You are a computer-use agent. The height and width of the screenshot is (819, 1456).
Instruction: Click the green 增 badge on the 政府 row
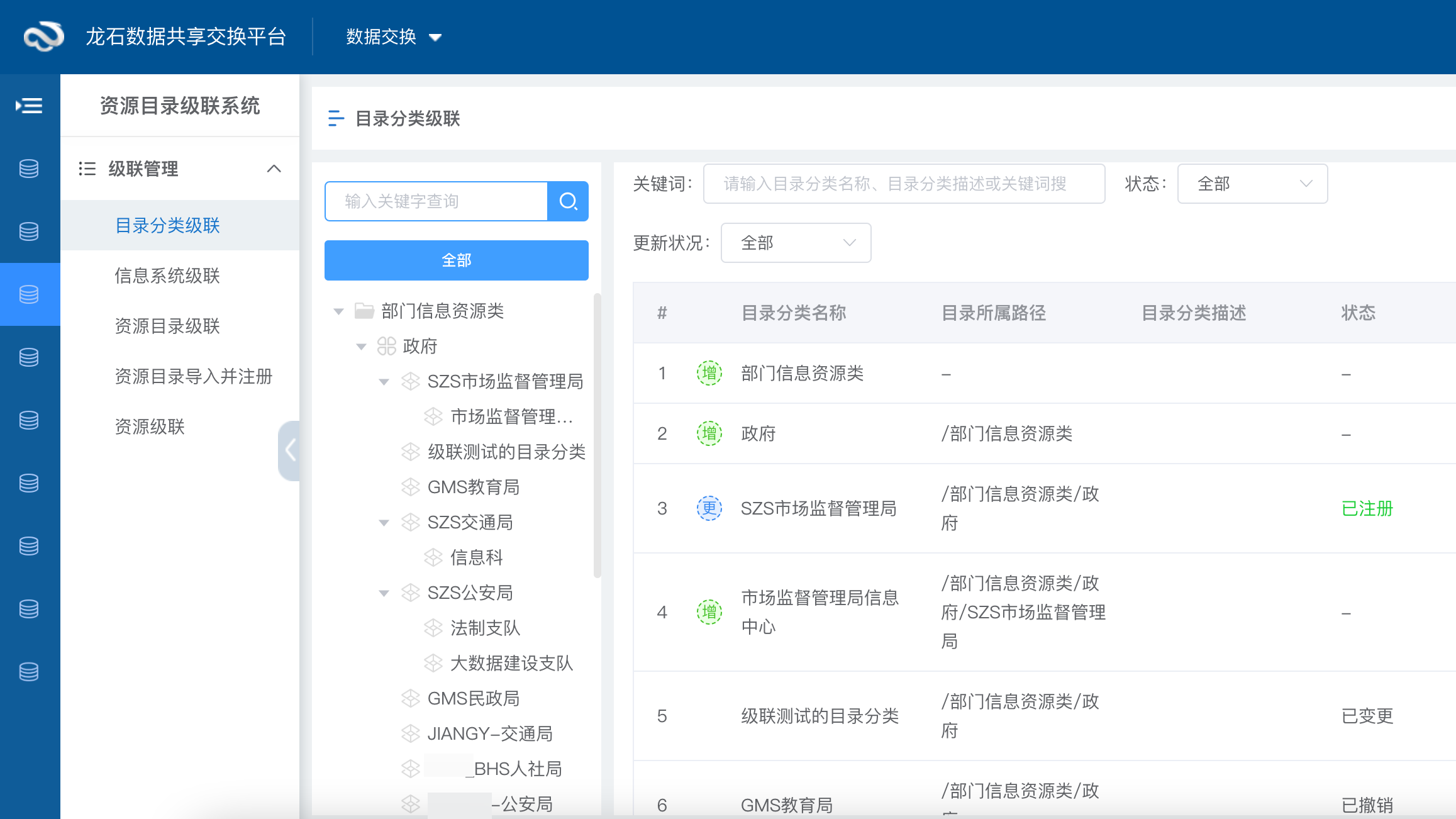(708, 433)
